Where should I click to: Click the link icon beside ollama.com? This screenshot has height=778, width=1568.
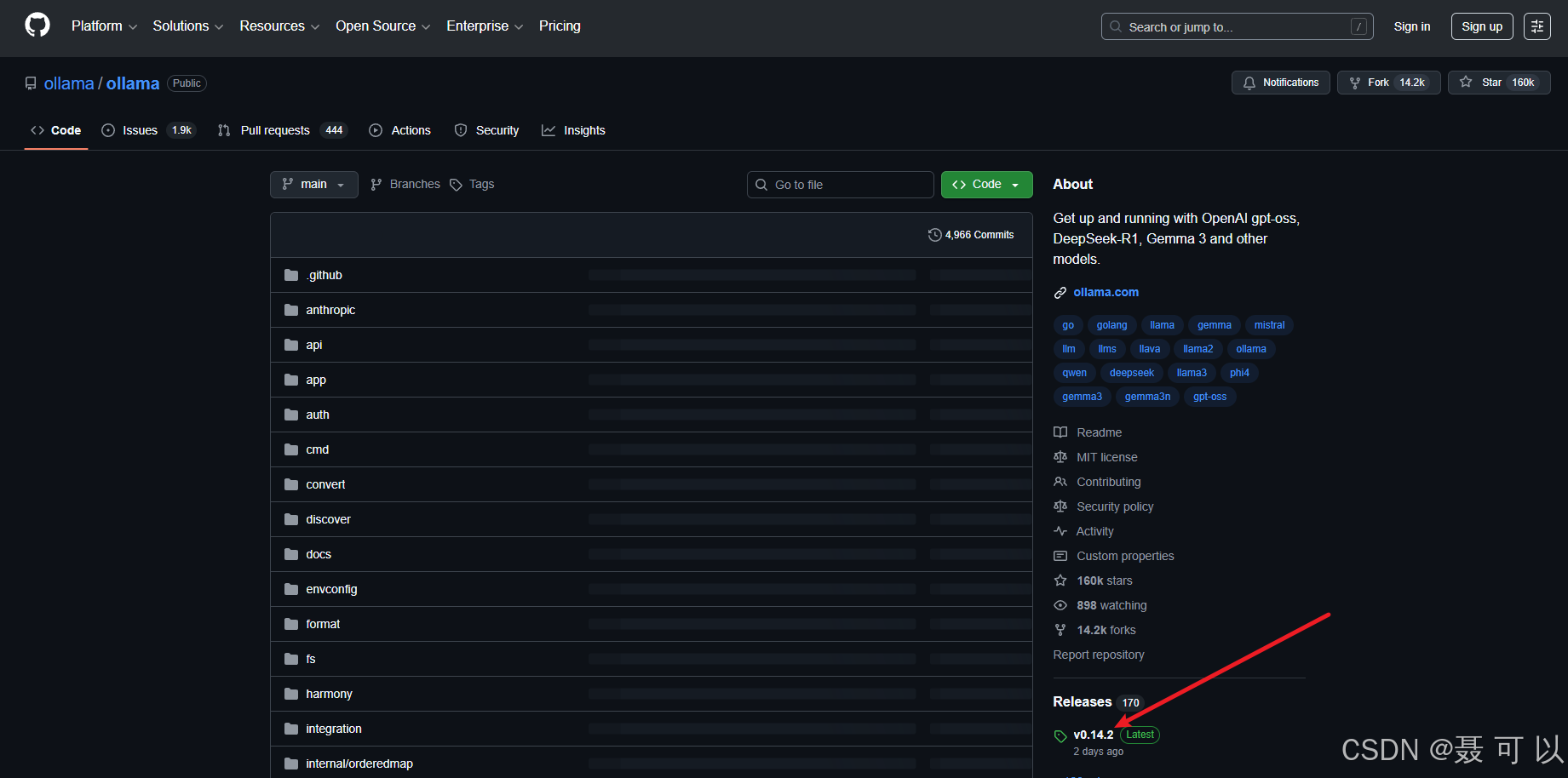1060,293
